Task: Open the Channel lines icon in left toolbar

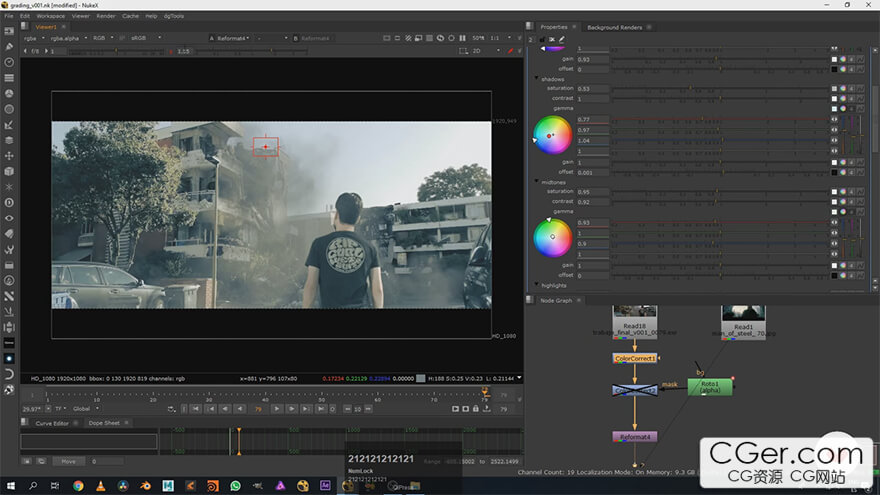Action: (9, 78)
